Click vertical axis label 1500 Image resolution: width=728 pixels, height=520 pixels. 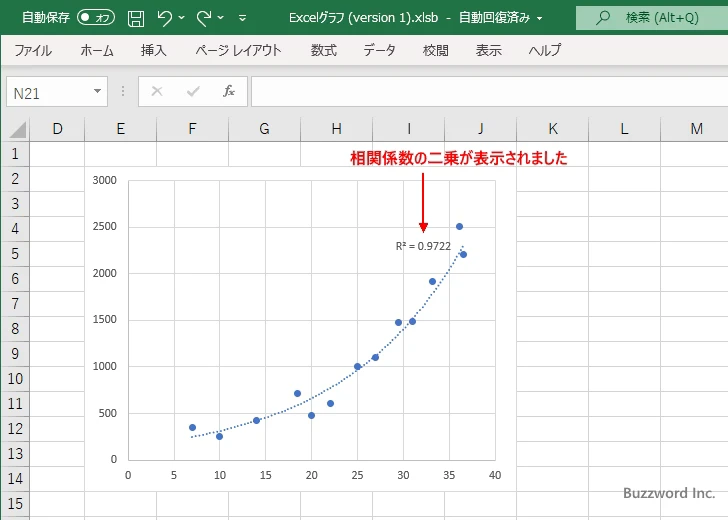[x=104, y=319]
